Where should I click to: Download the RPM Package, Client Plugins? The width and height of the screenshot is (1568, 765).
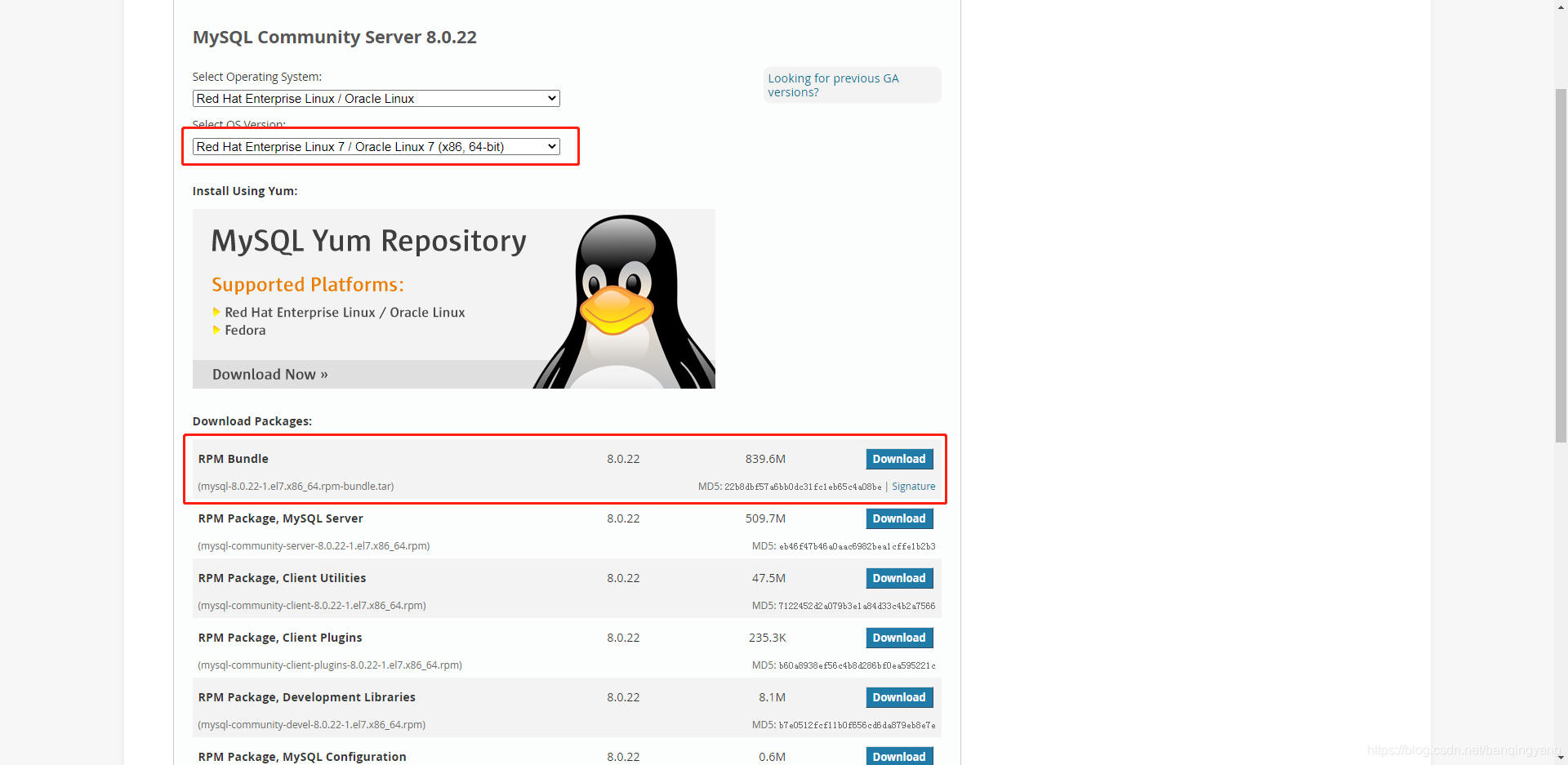899,638
